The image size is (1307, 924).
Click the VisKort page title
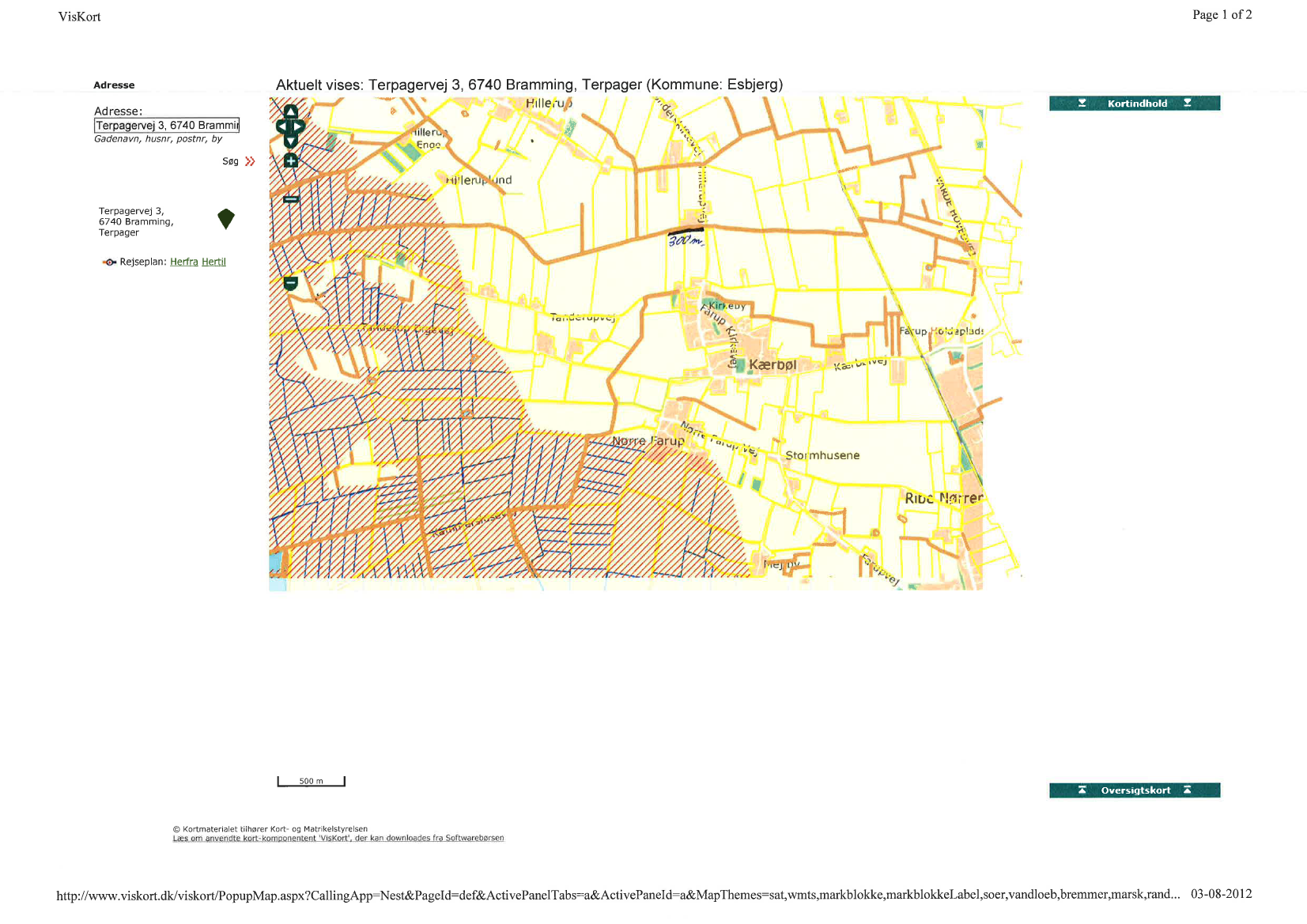[79, 17]
